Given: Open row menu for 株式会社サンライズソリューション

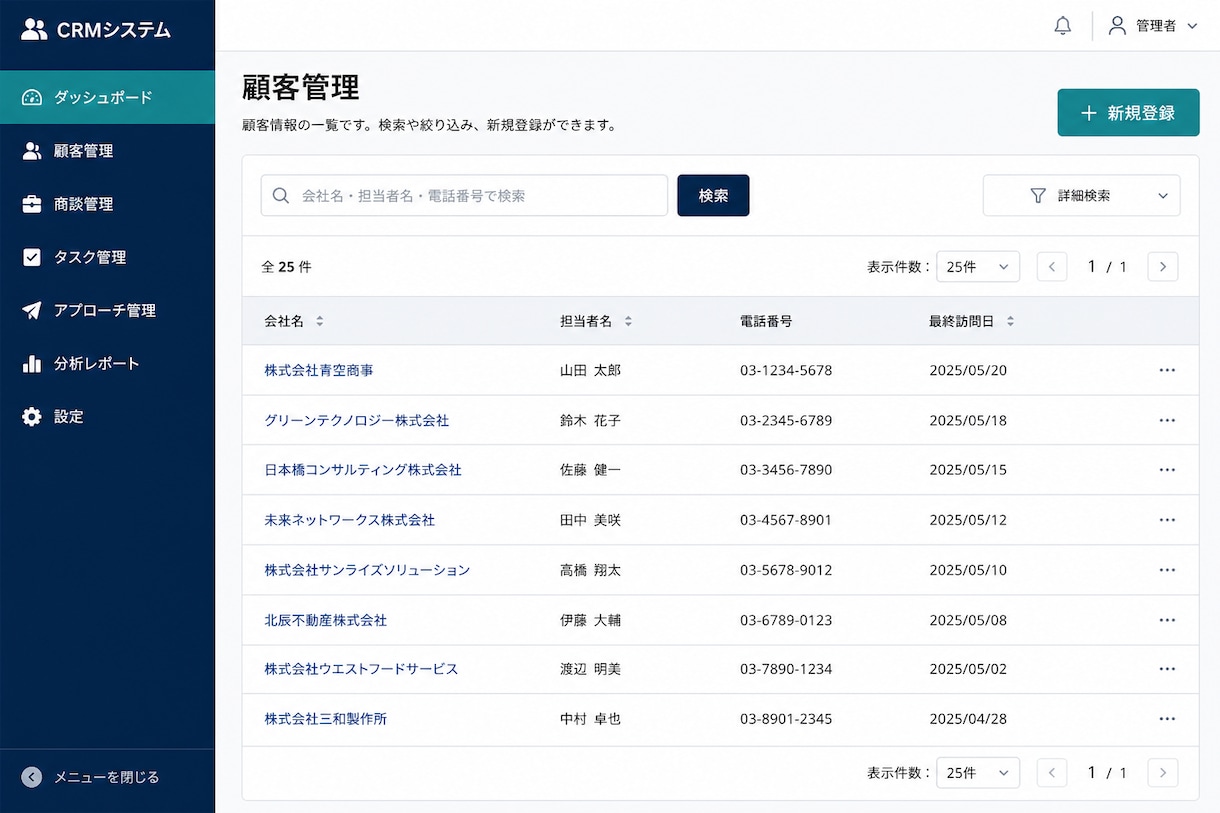Looking at the screenshot, I should coord(1167,570).
